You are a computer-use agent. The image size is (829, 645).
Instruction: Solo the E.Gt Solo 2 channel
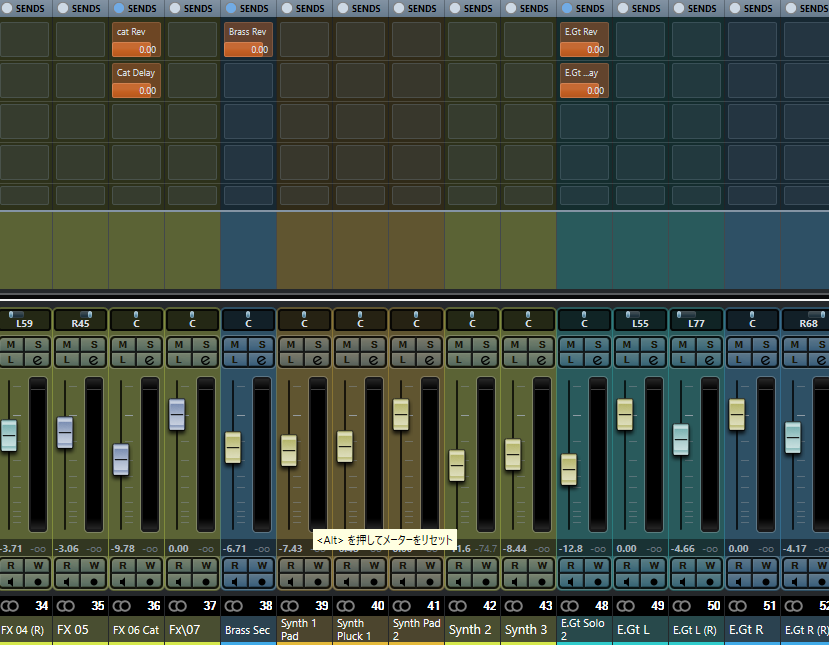point(598,345)
